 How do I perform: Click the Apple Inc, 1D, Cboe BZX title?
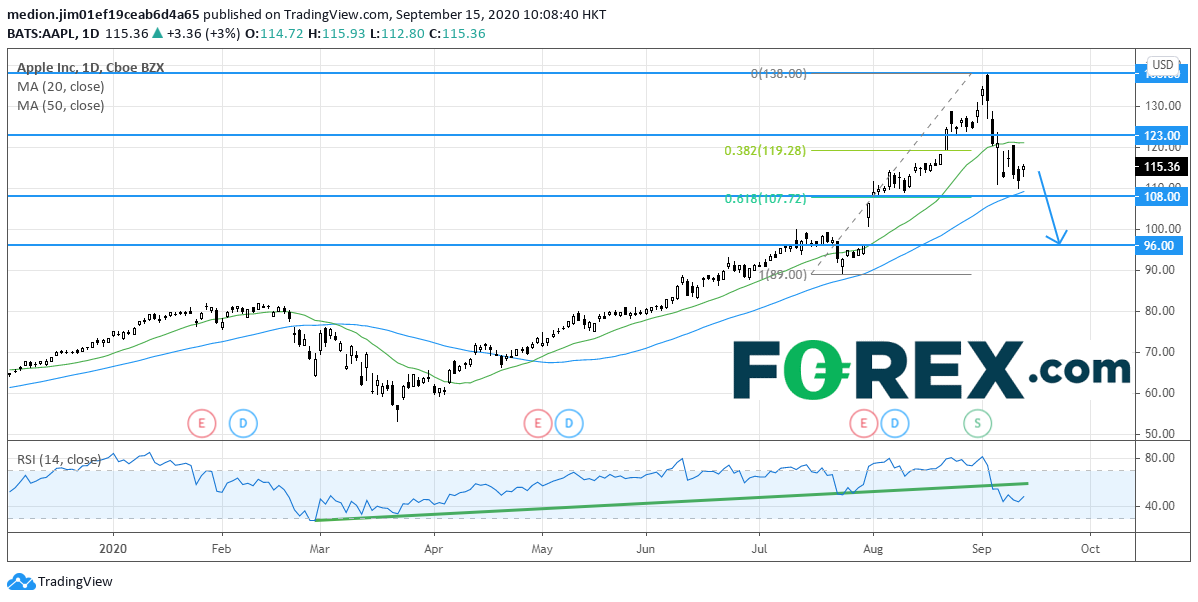click(93, 67)
